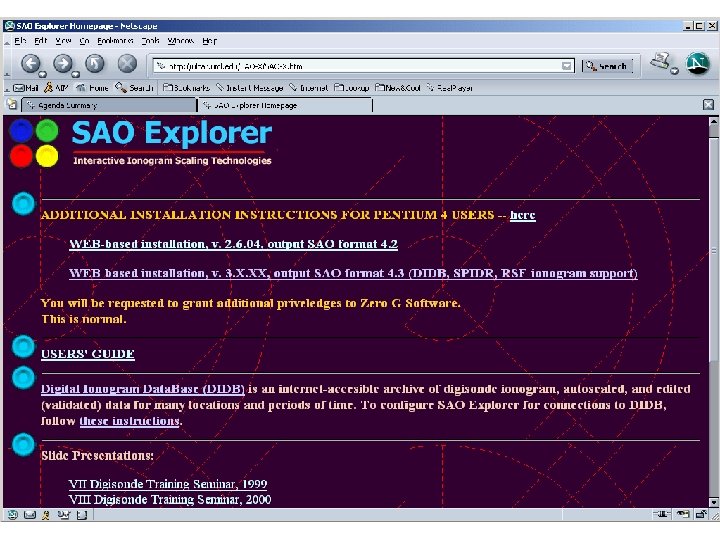Click the security padlock in status bar

pos(701,515)
